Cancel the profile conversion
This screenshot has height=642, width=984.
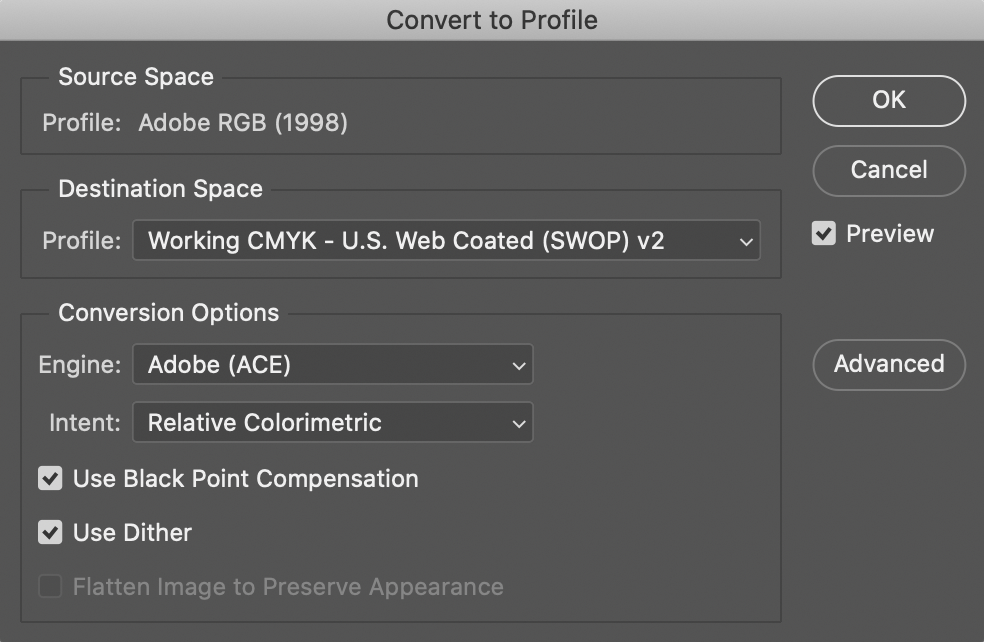(x=888, y=170)
